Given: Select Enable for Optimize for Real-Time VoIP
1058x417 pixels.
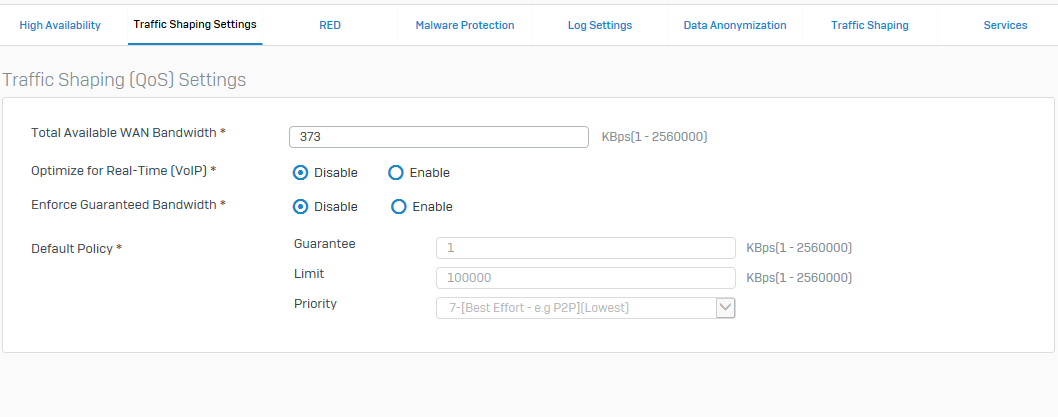Looking at the screenshot, I should coord(395,173).
